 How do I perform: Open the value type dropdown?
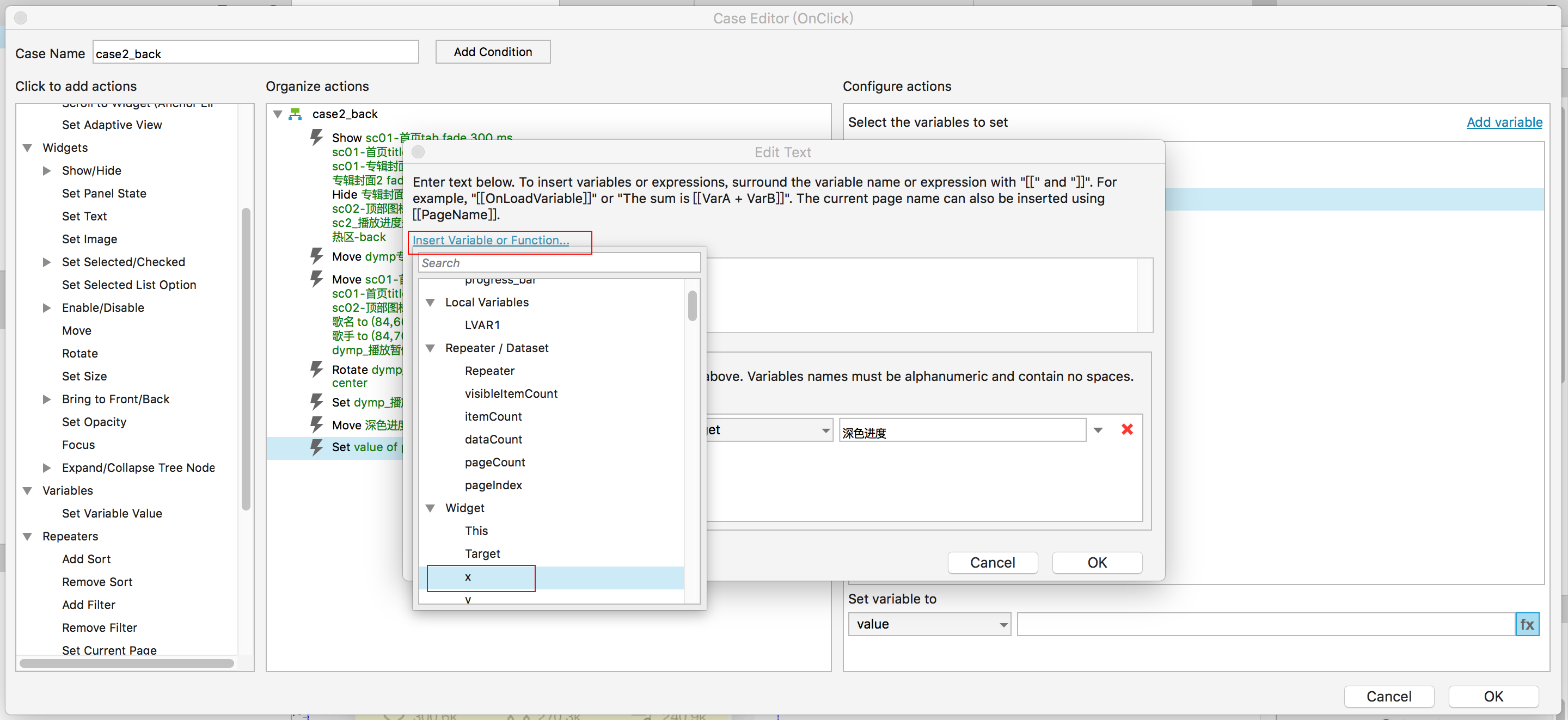[929, 624]
